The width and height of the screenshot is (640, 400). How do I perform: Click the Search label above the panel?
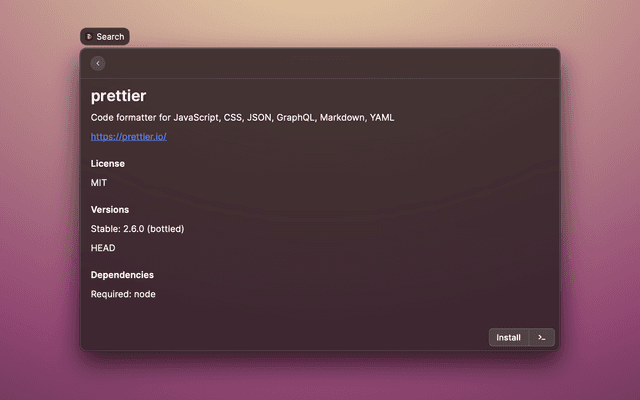(110, 37)
